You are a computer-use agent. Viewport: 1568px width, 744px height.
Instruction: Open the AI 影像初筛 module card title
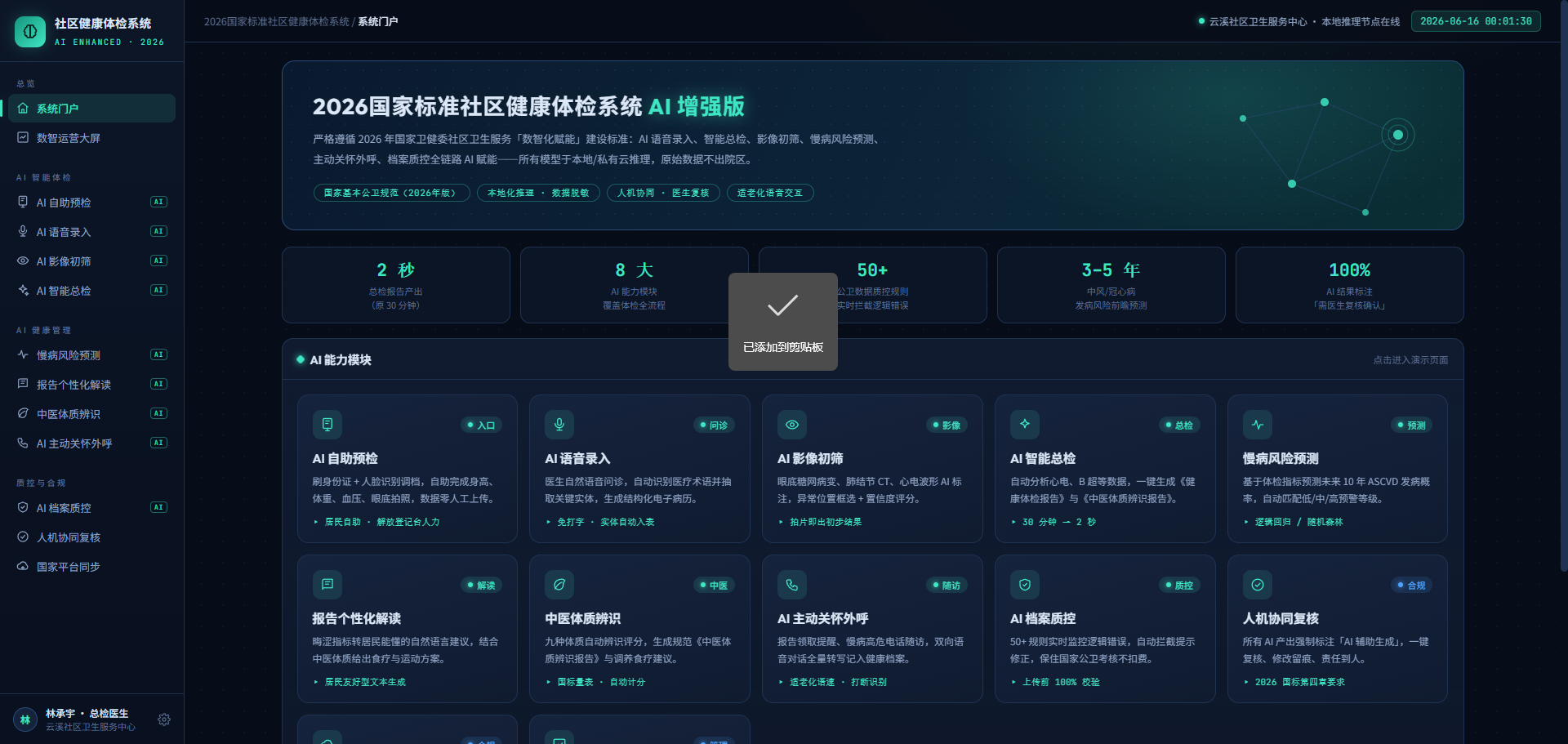pos(811,459)
